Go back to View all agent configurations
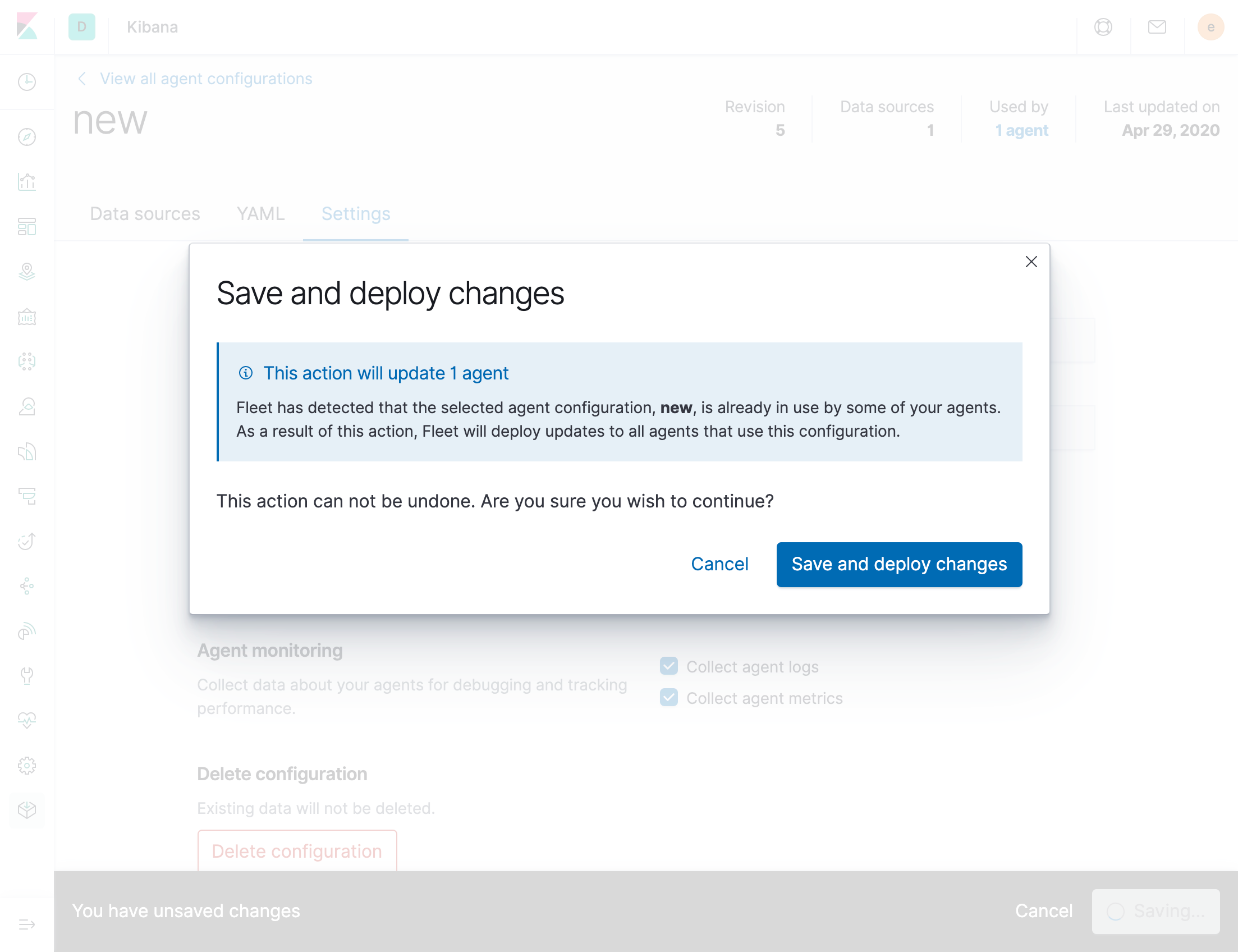 205,79
